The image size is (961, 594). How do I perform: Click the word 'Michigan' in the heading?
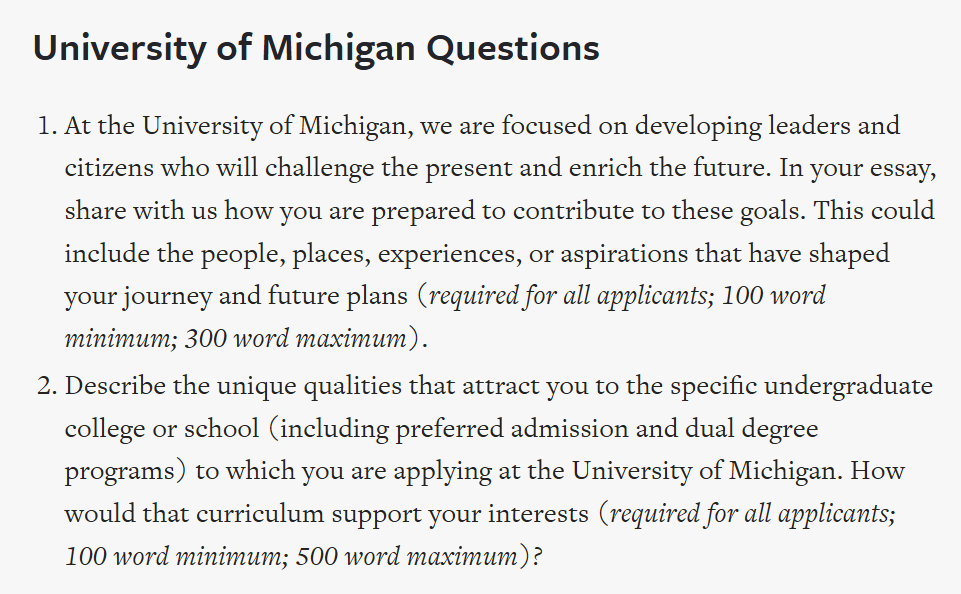(339, 49)
